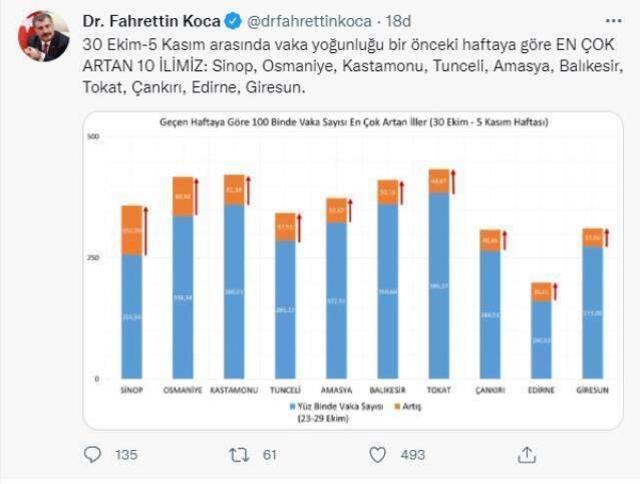The height and width of the screenshot is (484, 640).
Task: Click the SİNOP axis label
Action: [x=131, y=389]
